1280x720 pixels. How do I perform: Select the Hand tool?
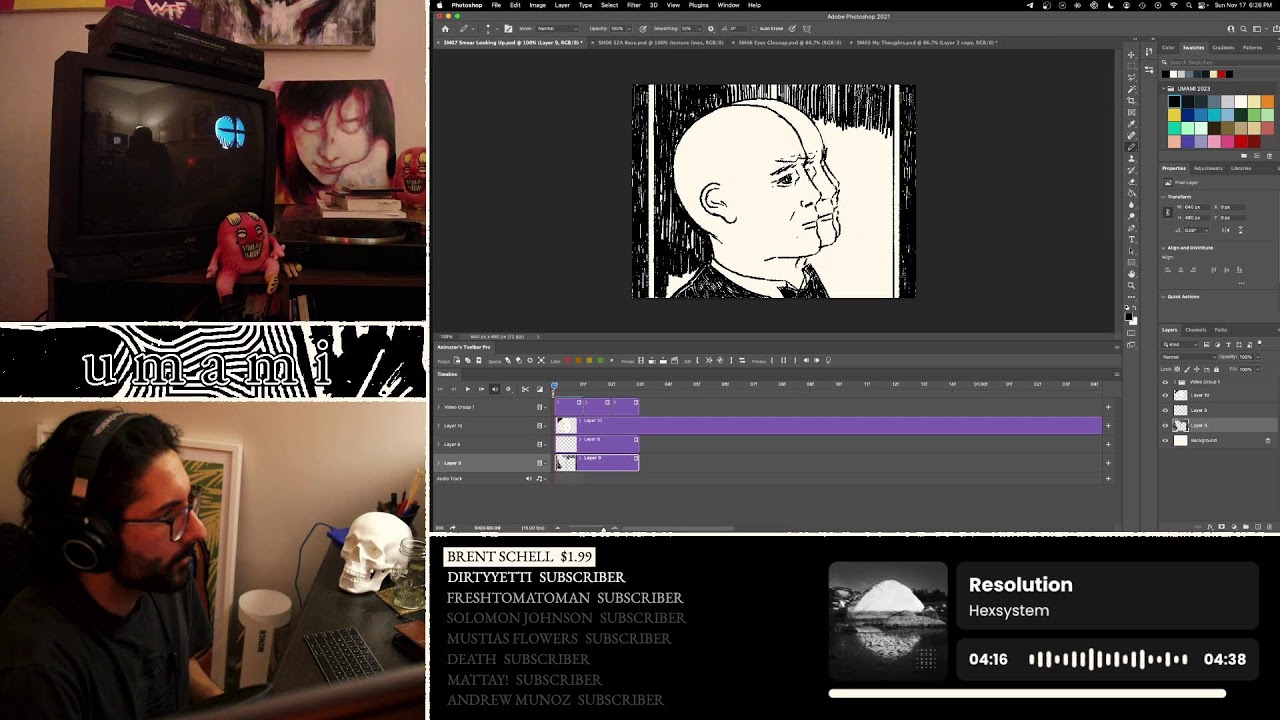point(1131,274)
